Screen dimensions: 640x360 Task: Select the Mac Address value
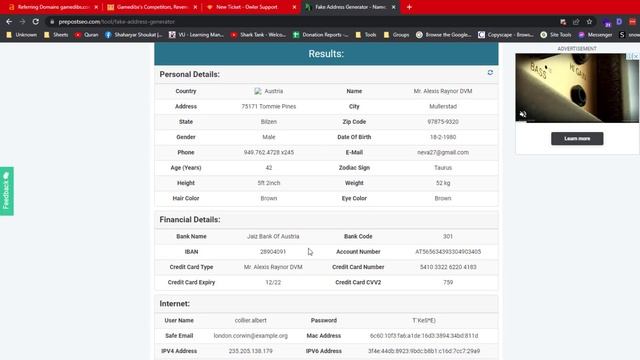point(424,336)
